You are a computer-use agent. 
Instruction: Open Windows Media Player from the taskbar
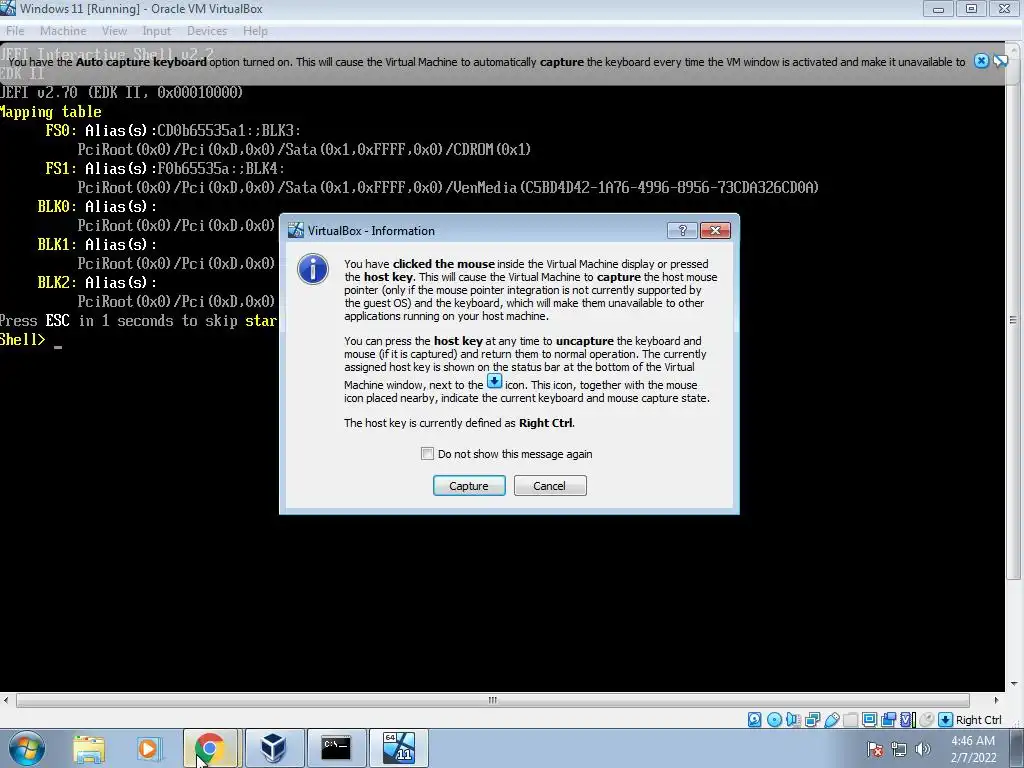pos(149,748)
